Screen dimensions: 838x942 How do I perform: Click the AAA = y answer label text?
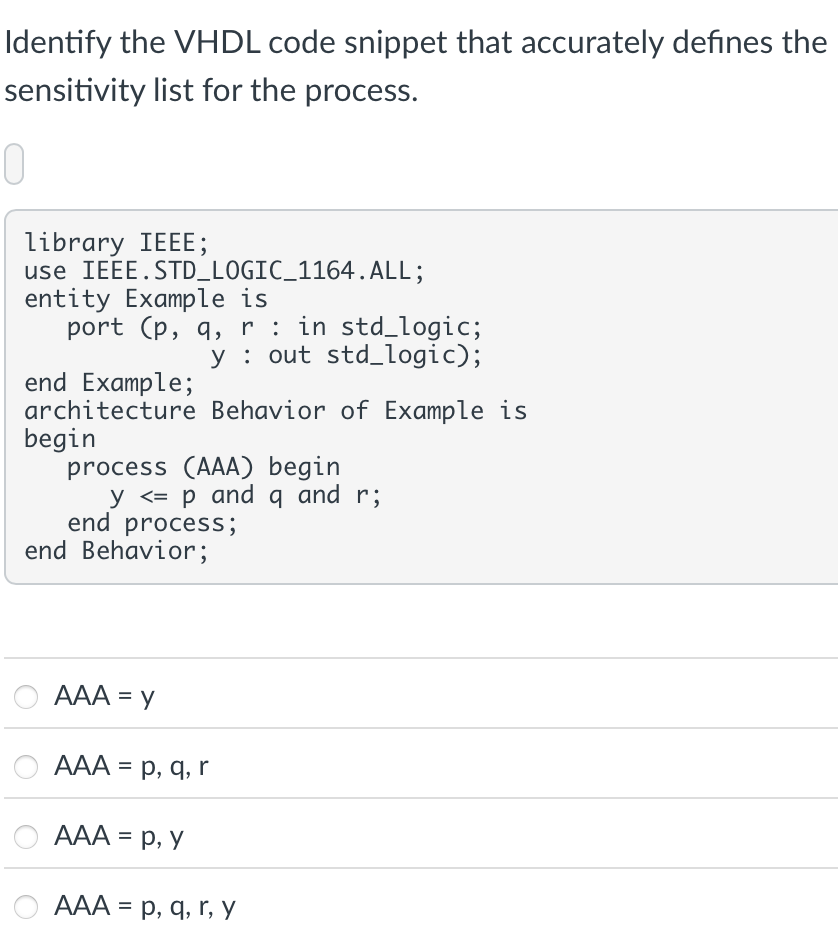click(102, 697)
